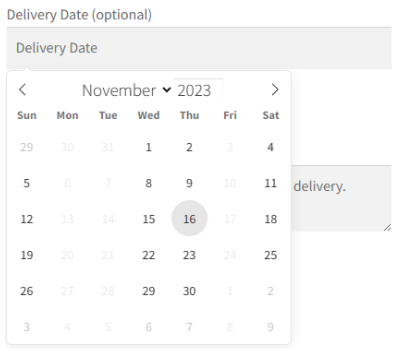Choose November 30 date
Viewport: 402px width, 360px height.
click(189, 291)
